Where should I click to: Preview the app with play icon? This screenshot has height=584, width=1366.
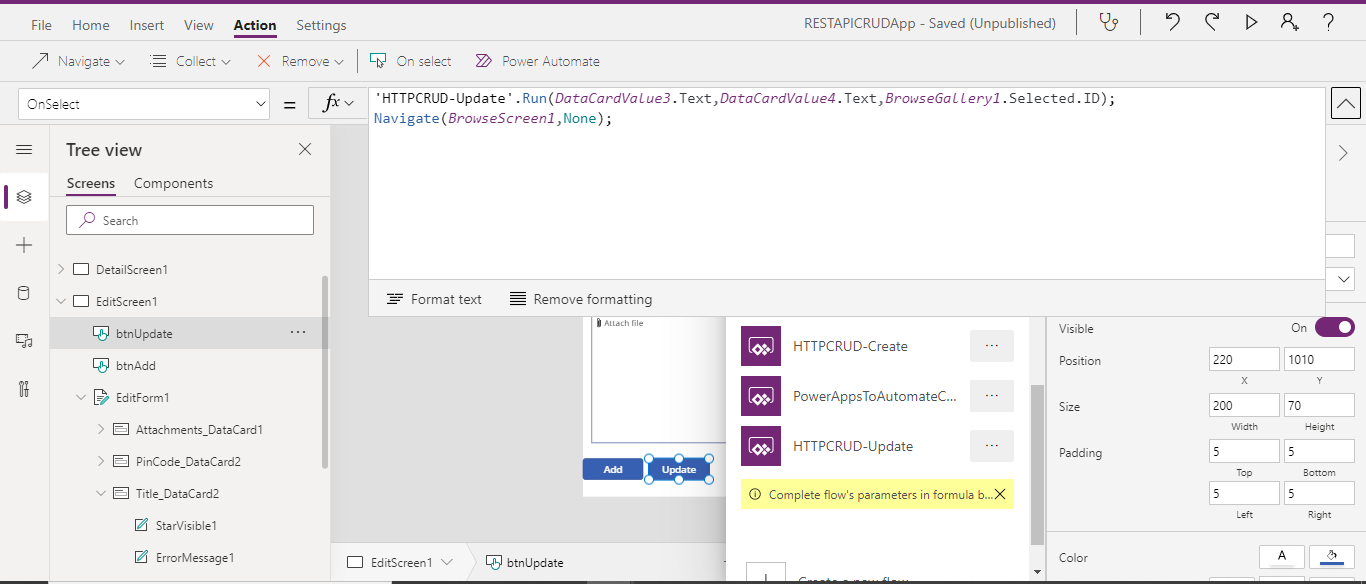1251,22
